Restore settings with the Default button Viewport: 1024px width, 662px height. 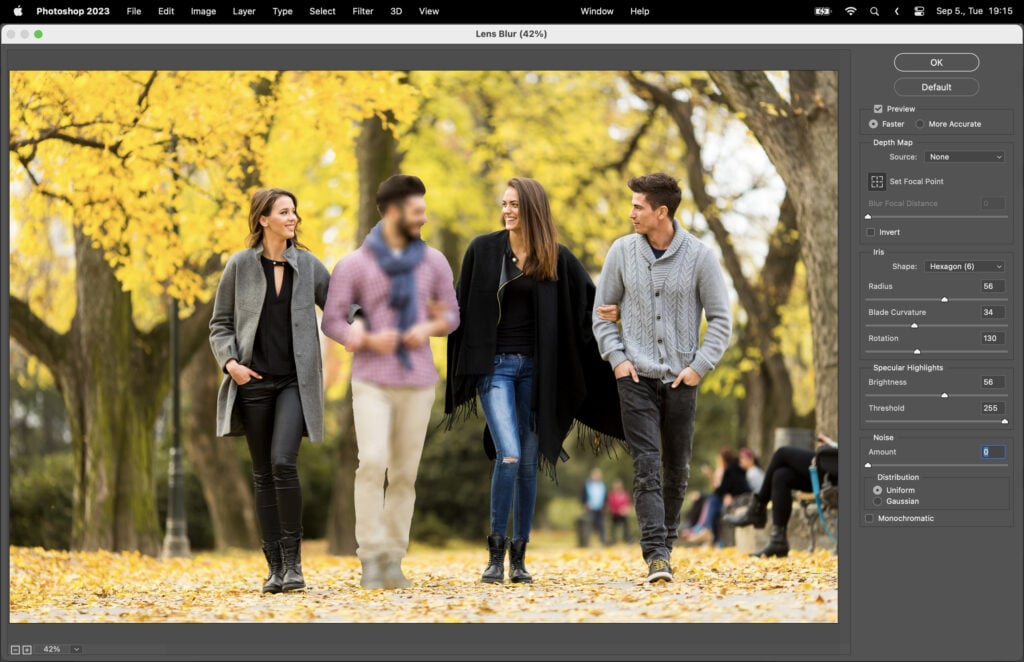pyautogui.click(x=936, y=87)
